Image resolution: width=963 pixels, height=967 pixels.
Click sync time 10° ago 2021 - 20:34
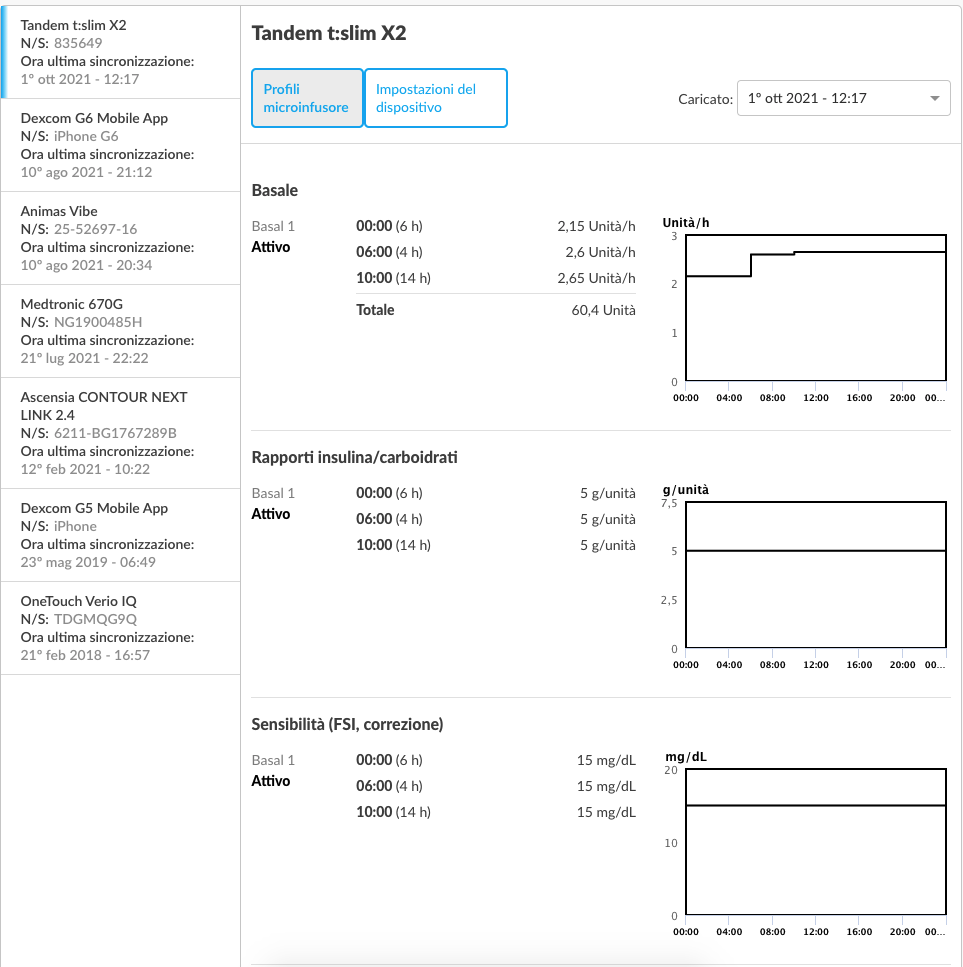[x=86, y=265]
